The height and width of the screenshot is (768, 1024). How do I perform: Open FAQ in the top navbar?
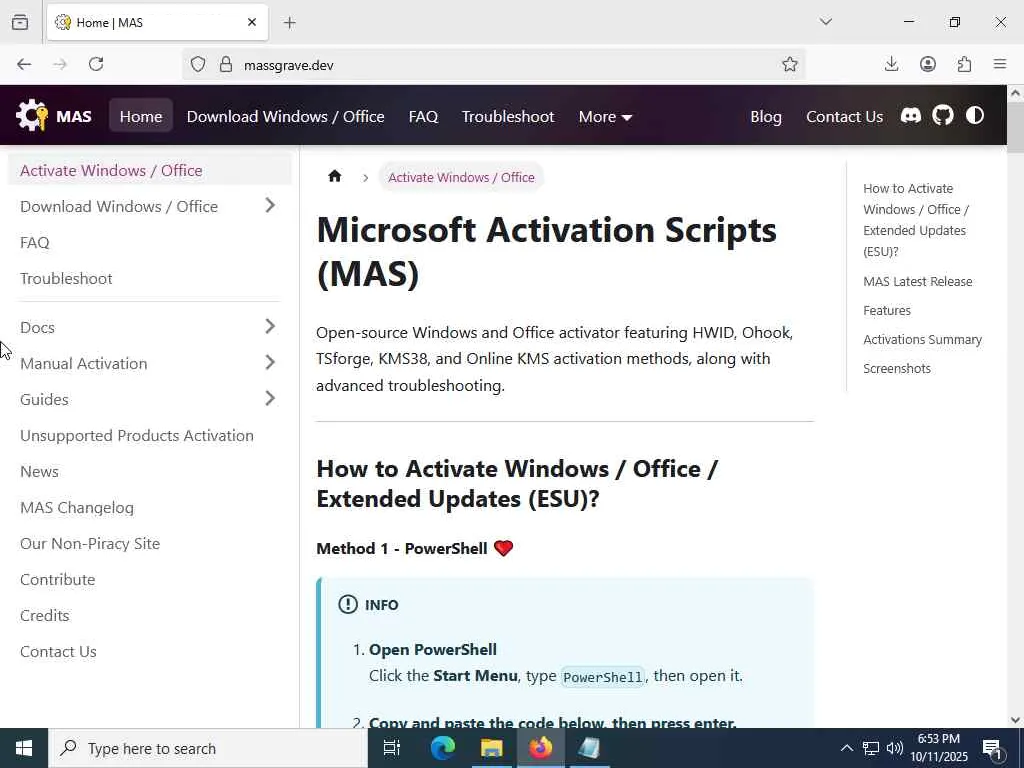(x=423, y=116)
